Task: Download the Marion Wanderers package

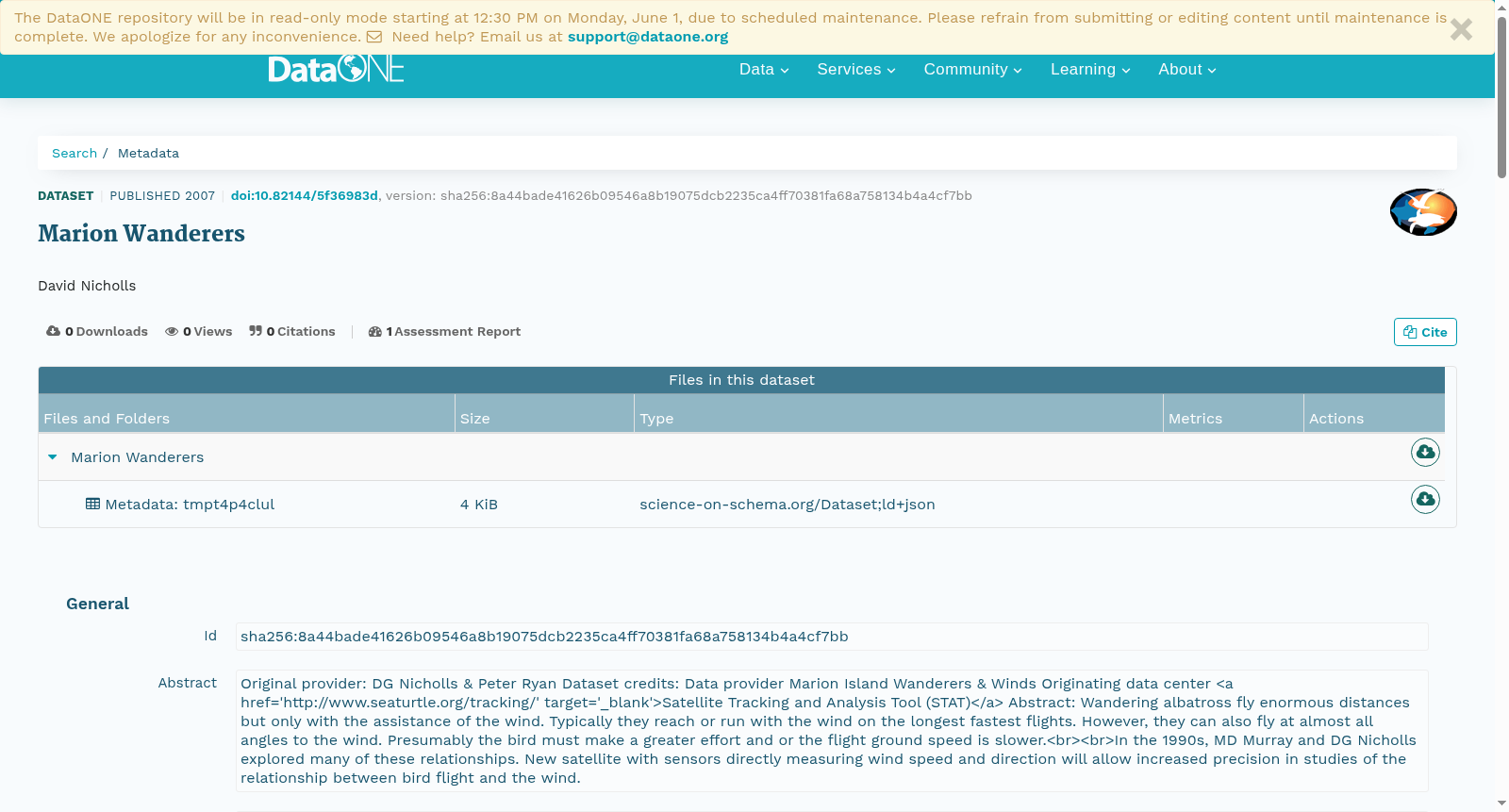Action: (1425, 453)
